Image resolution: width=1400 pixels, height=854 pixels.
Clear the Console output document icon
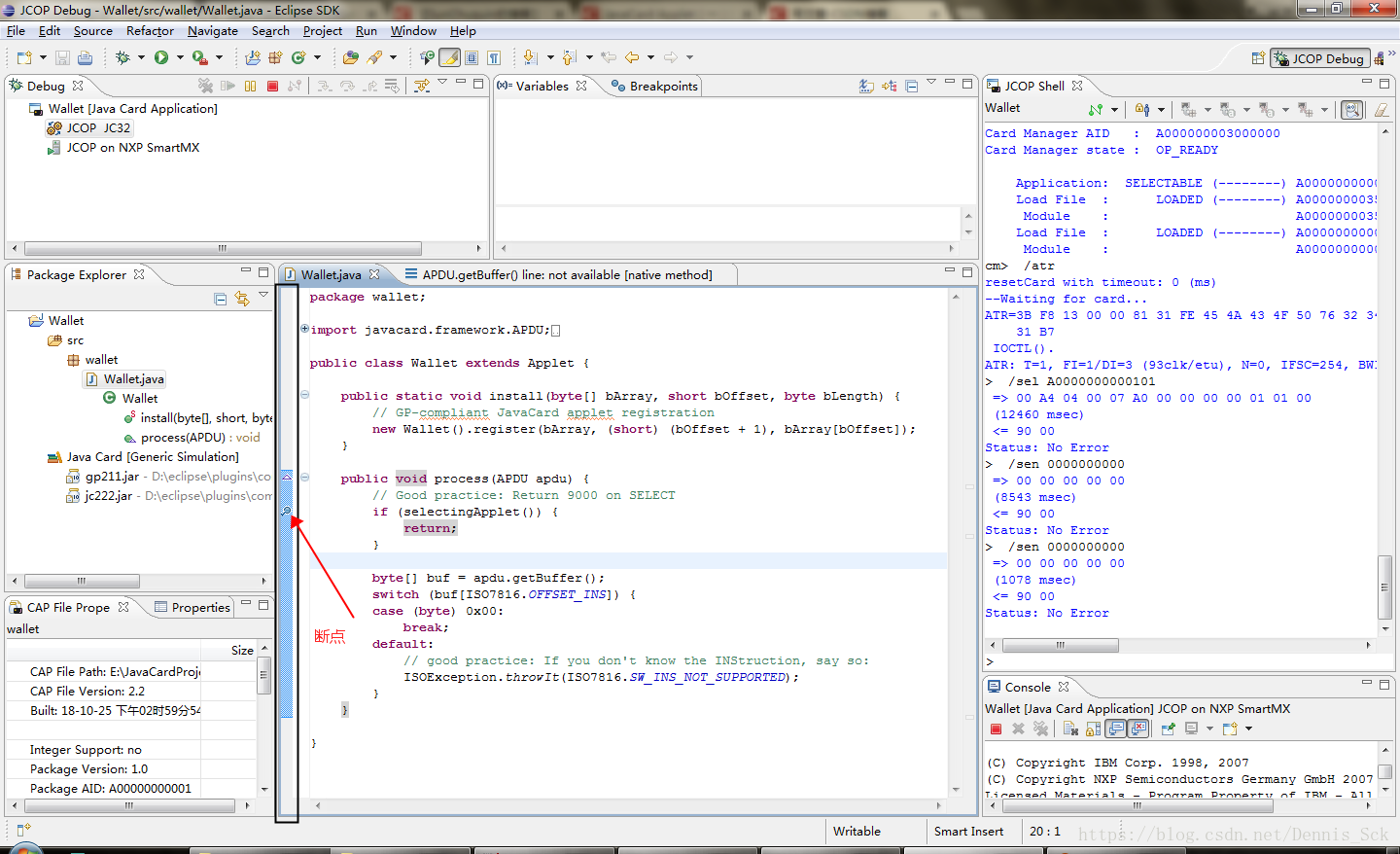pos(1070,729)
